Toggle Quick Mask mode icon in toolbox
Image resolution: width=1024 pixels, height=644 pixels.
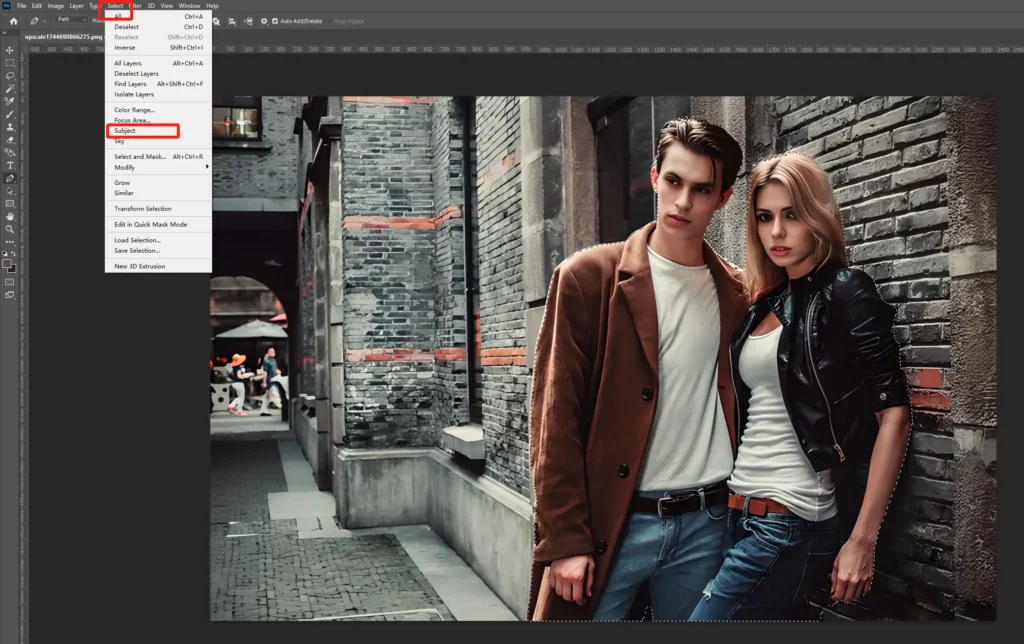[10, 282]
